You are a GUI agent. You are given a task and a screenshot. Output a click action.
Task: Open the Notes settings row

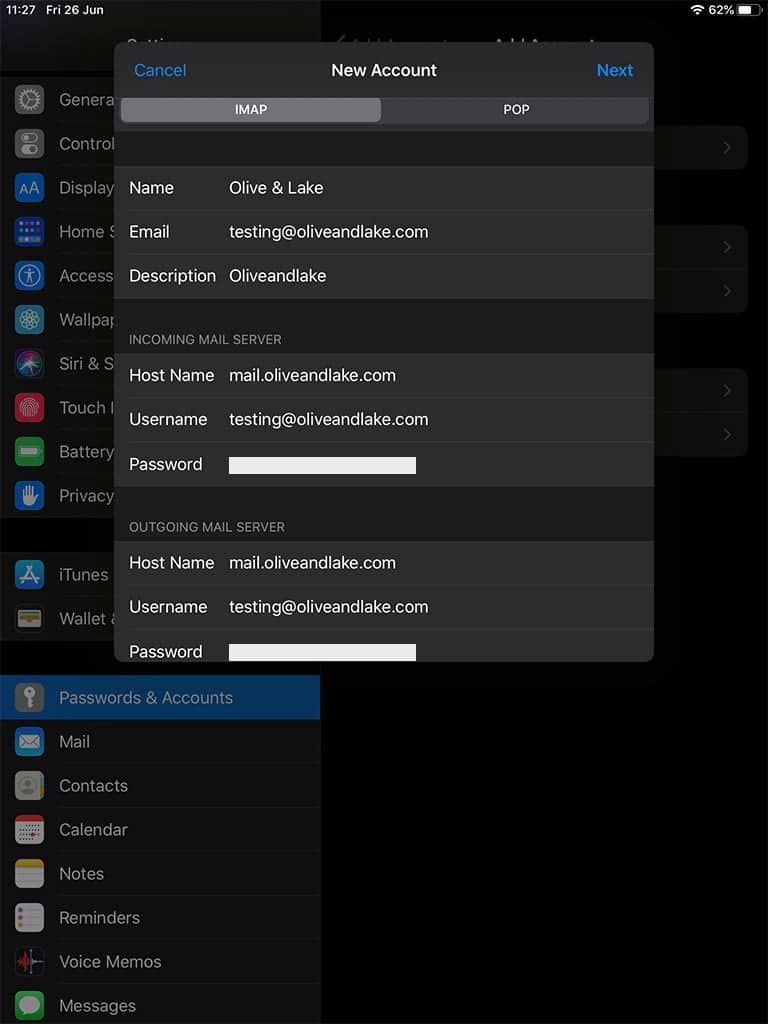click(160, 874)
